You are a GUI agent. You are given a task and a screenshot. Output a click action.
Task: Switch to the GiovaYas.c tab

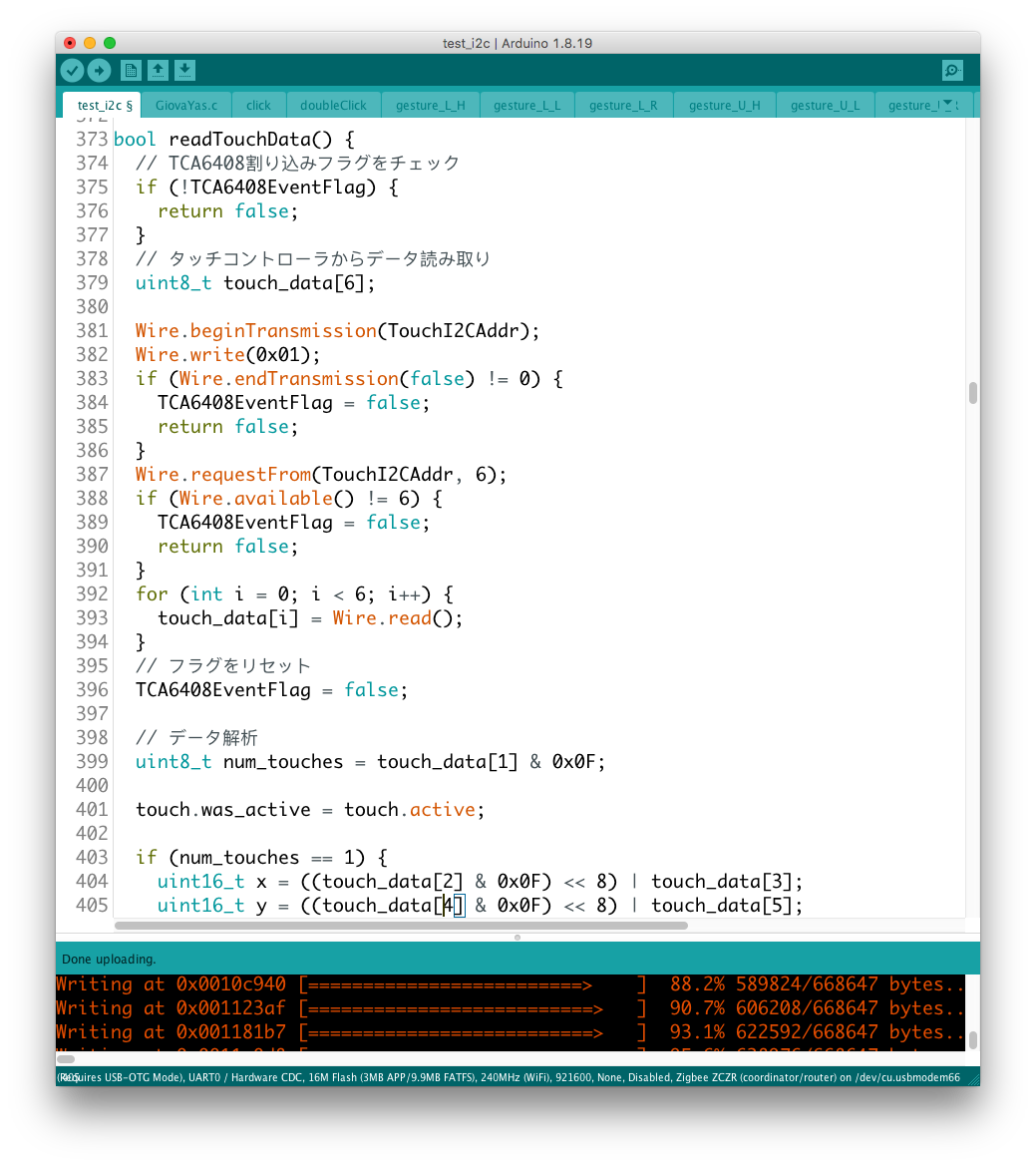(x=186, y=105)
